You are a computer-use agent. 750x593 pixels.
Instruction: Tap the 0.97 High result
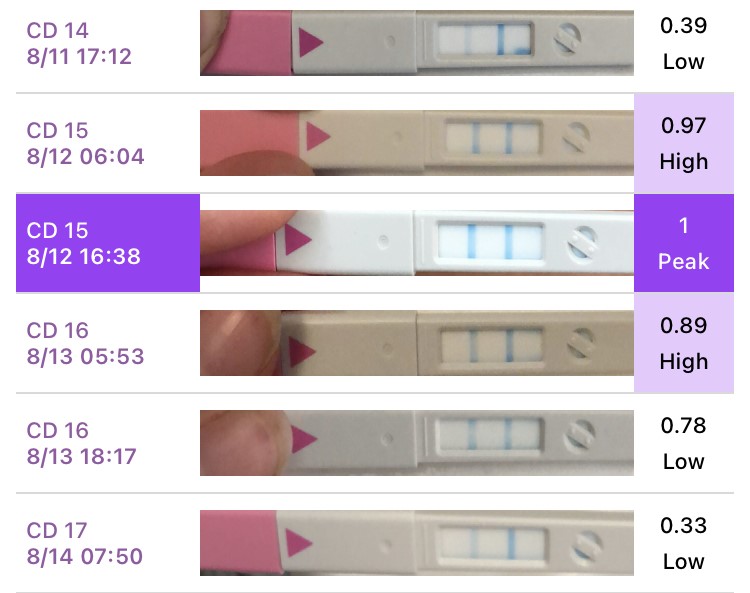(684, 144)
